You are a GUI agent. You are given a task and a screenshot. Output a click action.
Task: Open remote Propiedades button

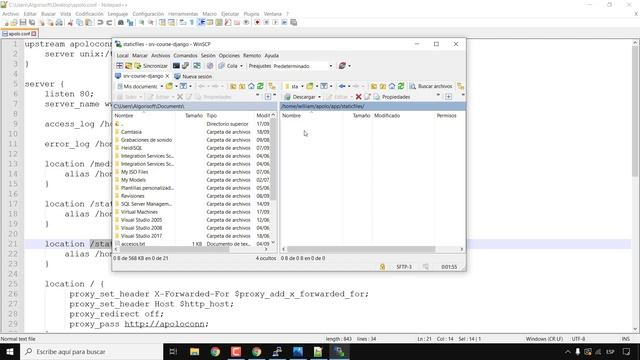(392, 97)
